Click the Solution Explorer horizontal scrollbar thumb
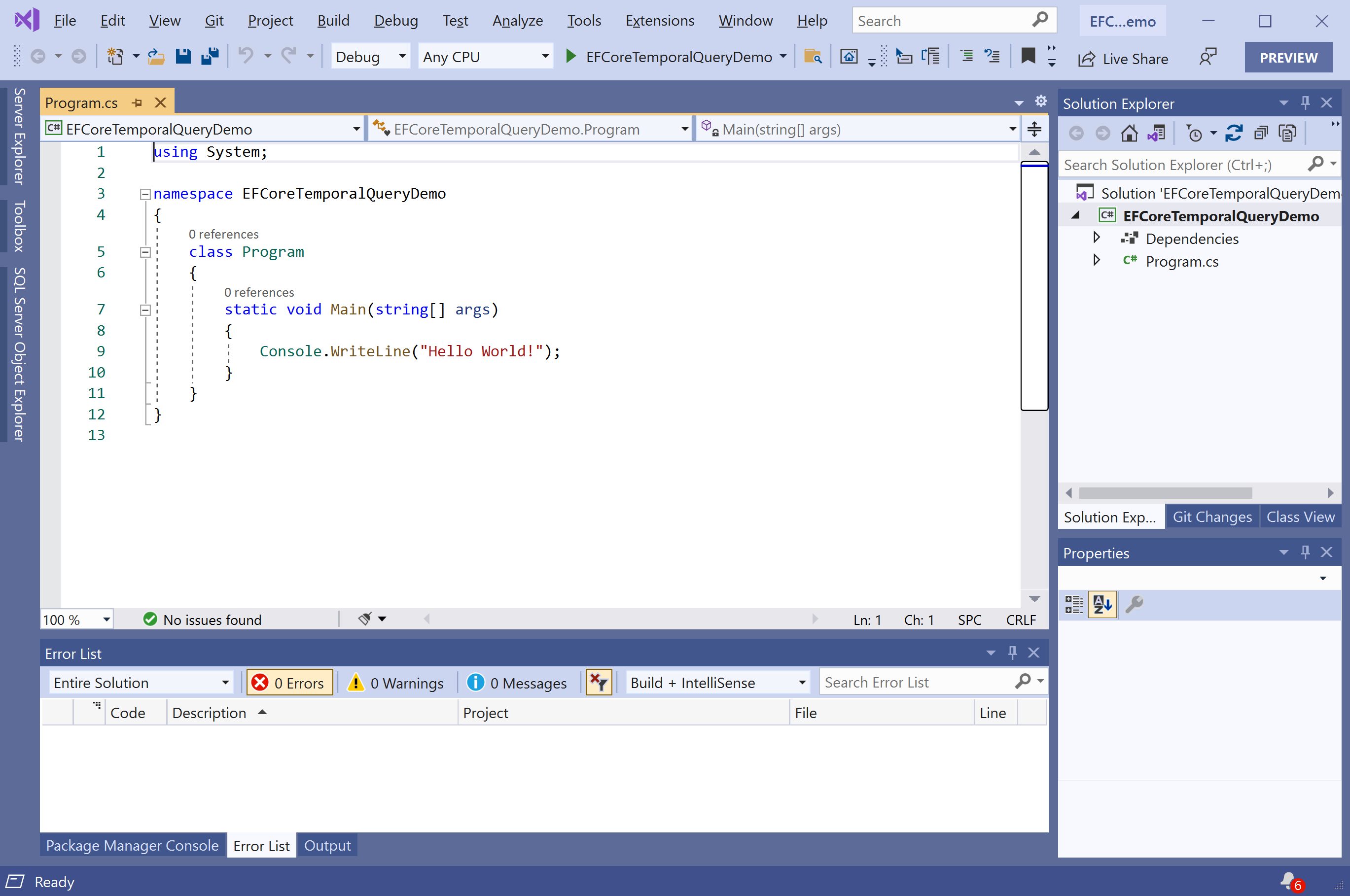This screenshot has height=896, width=1350. (1165, 492)
